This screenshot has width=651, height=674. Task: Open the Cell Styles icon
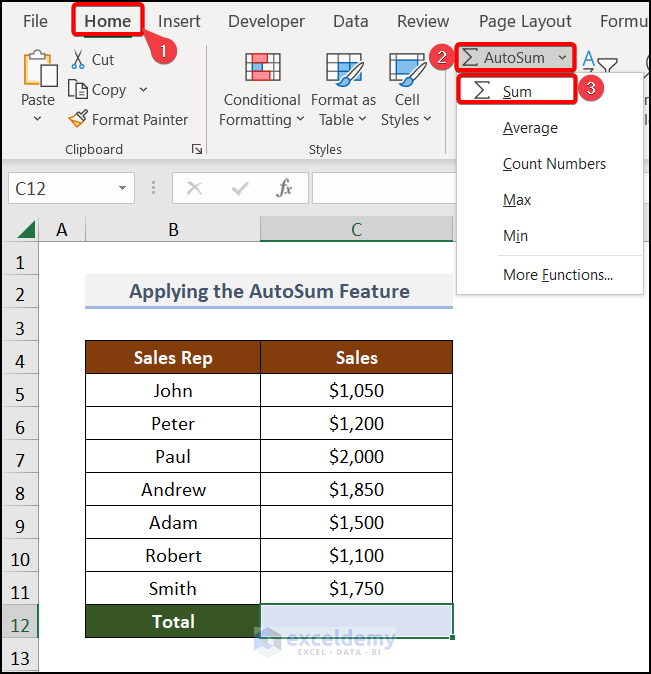coord(407,68)
